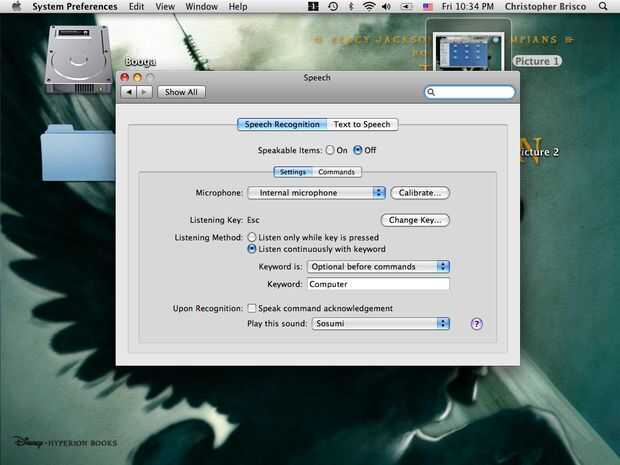
Task: Open the Edit menu
Action: [x=136, y=6]
